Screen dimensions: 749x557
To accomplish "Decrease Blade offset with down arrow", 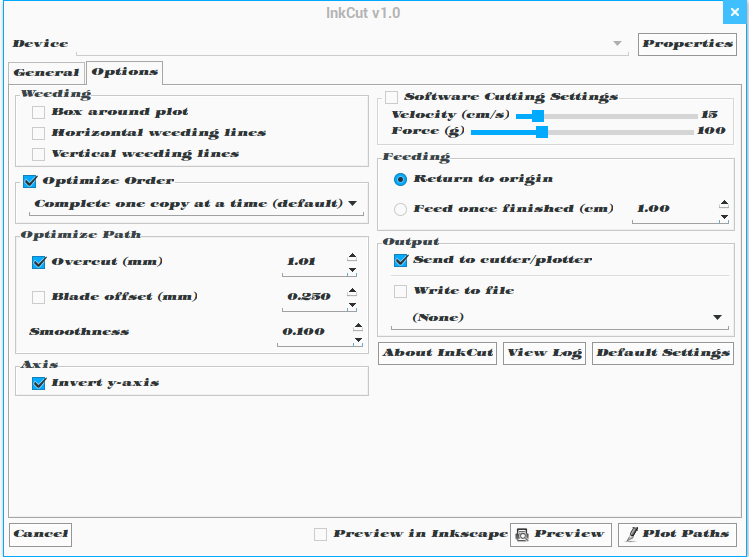I will click(x=352, y=305).
